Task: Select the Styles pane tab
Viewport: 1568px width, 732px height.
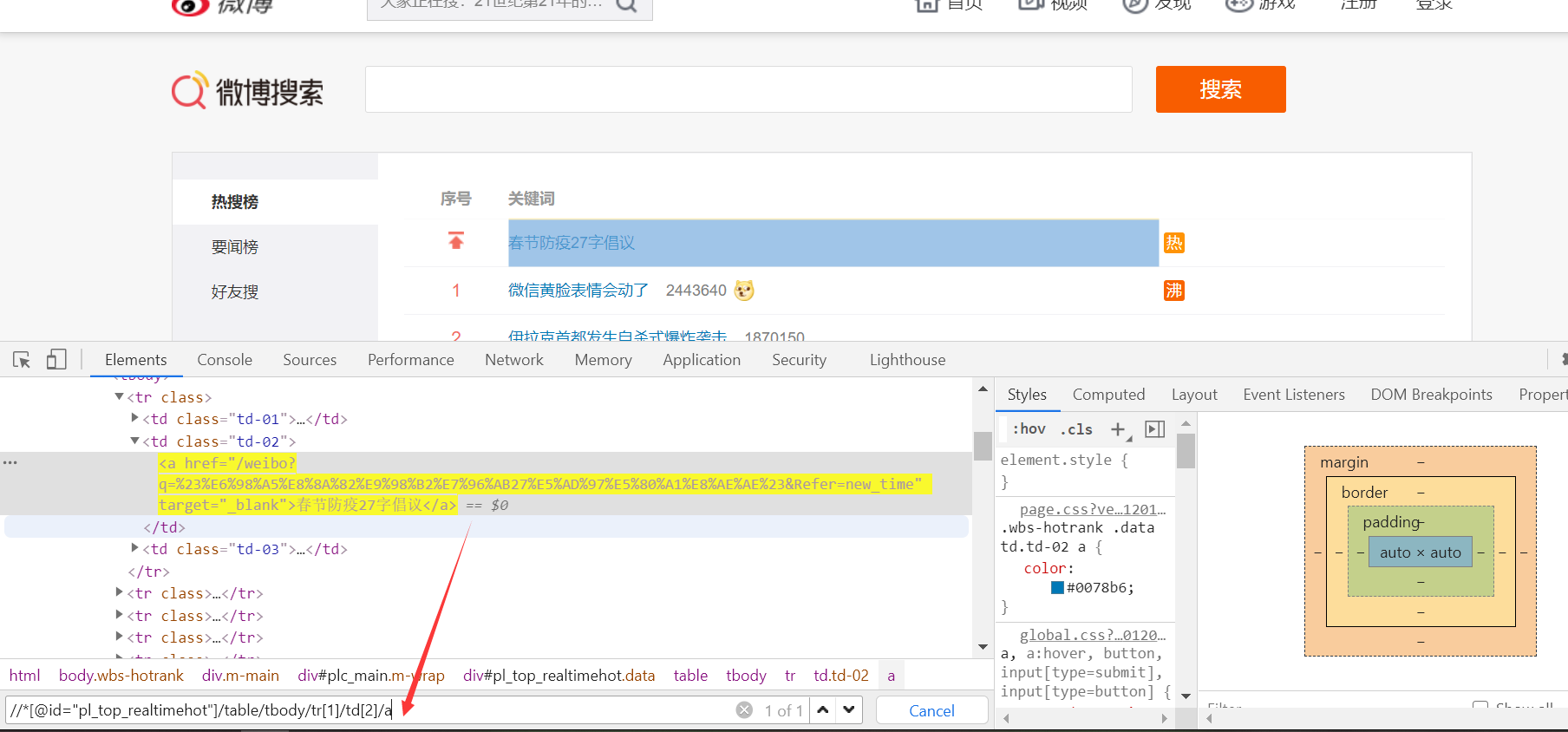Action: 1027,395
